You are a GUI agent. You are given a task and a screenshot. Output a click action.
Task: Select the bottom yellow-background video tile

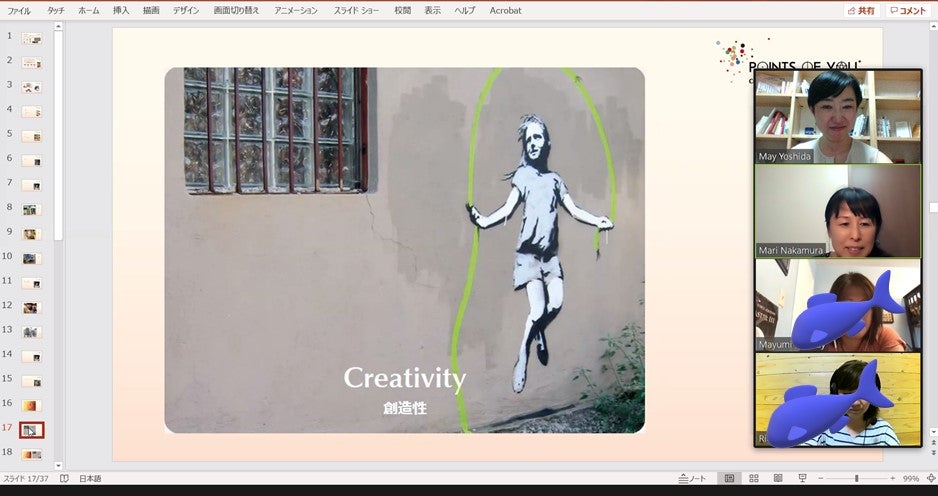838,400
